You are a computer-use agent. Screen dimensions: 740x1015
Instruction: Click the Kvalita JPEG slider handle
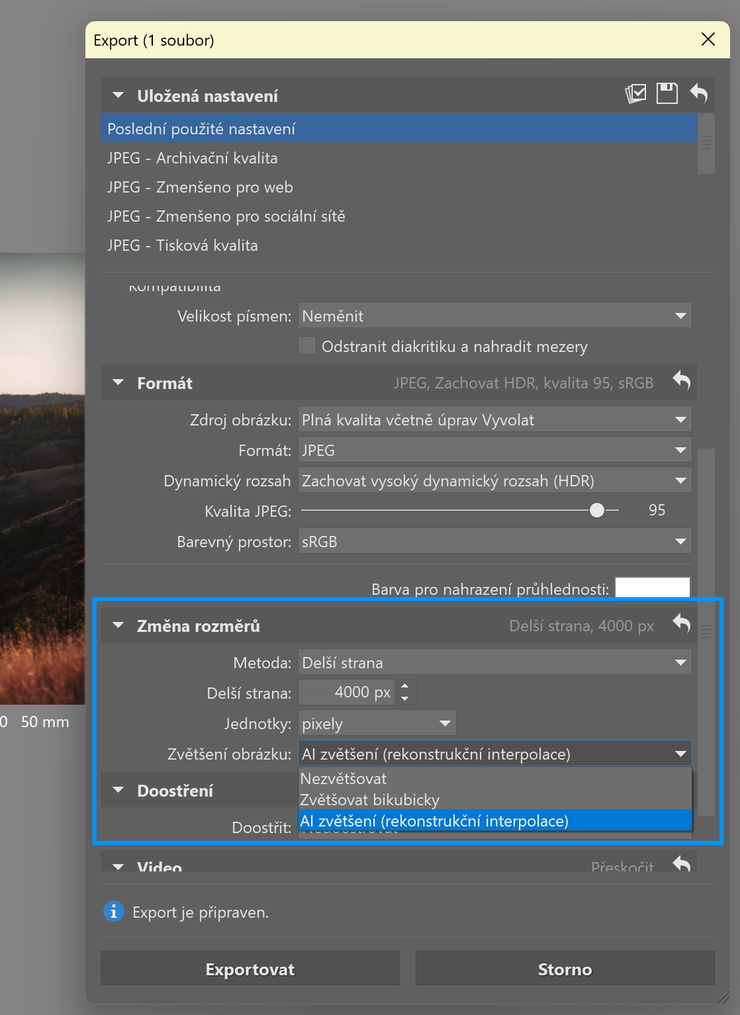[x=597, y=510]
